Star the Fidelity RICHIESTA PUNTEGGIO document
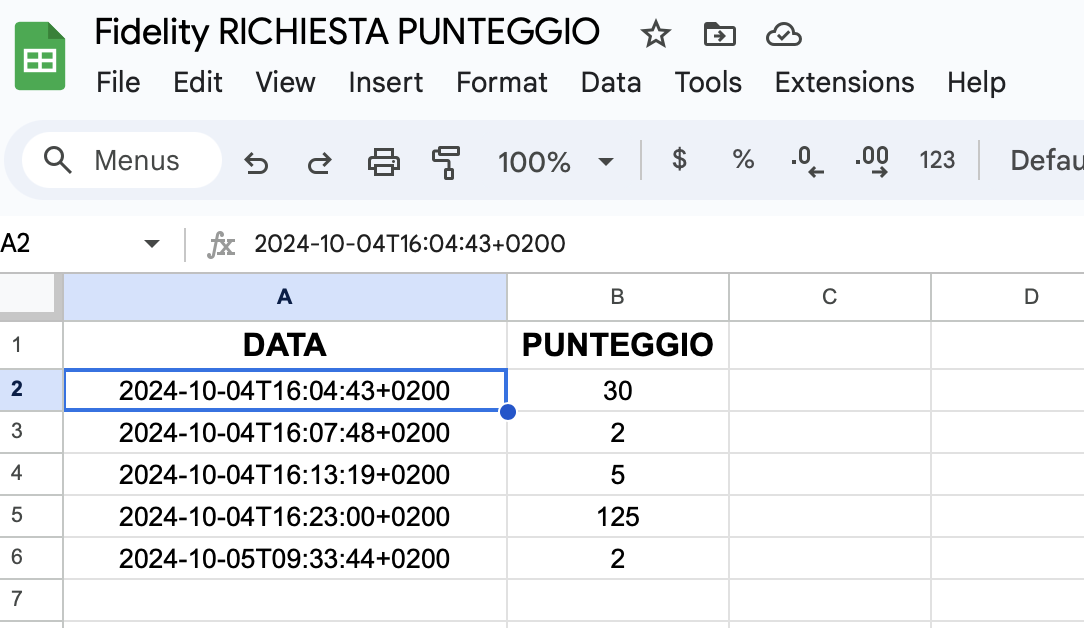The height and width of the screenshot is (628, 1084). click(x=655, y=34)
